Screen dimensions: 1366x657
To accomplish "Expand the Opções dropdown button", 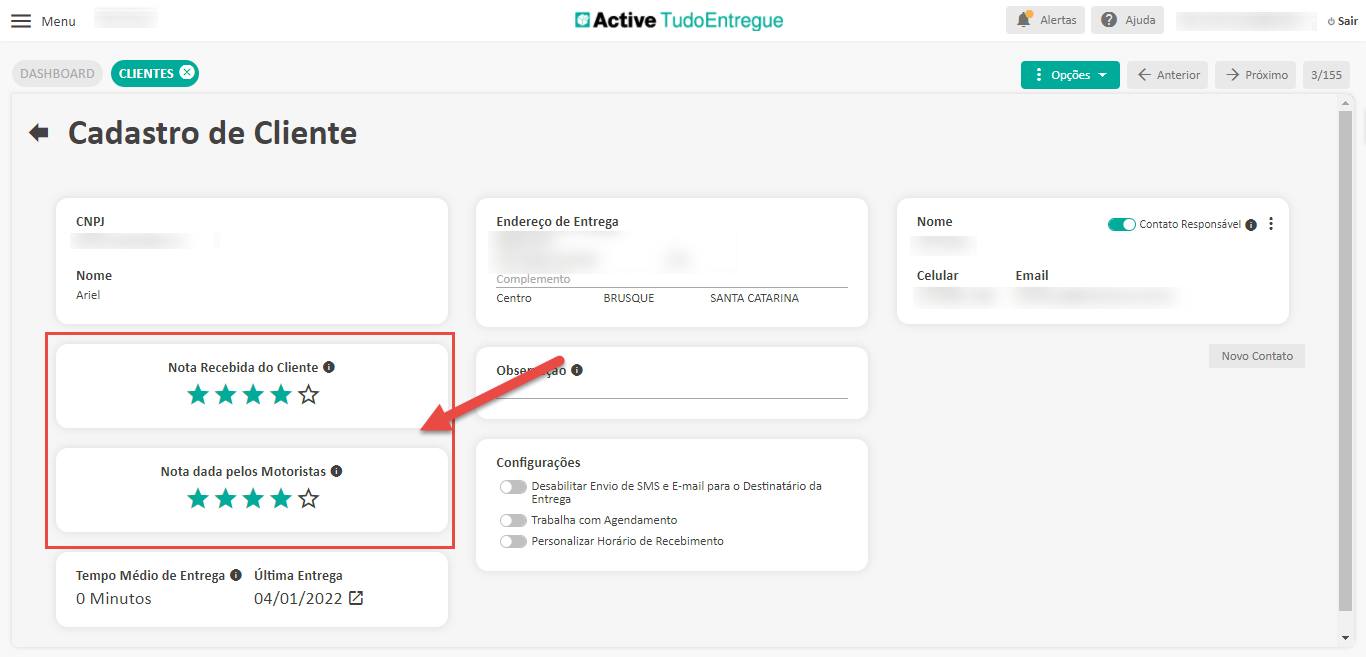I will [1070, 75].
